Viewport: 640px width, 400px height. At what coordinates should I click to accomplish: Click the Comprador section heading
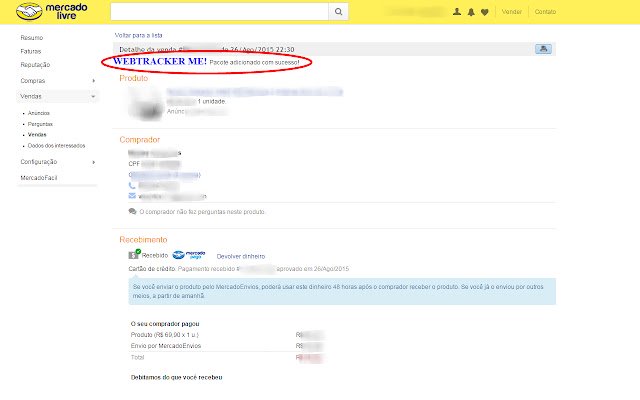click(x=140, y=140)
